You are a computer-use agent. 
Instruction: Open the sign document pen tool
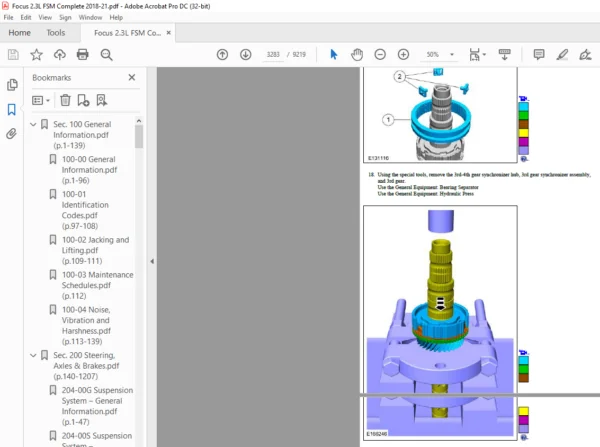(x=585, y=55)
